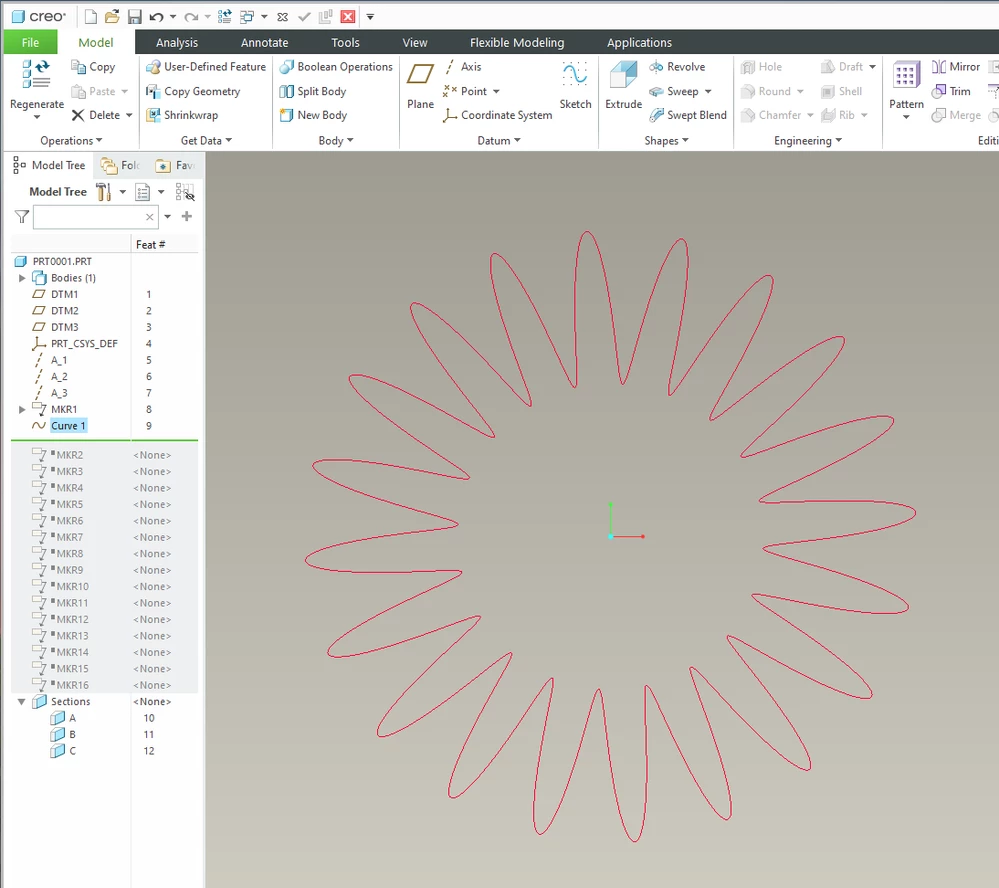This screenshot has width=999, height=888.
Task: Open the Get Data group dropdown
Action: coord(206,141)
